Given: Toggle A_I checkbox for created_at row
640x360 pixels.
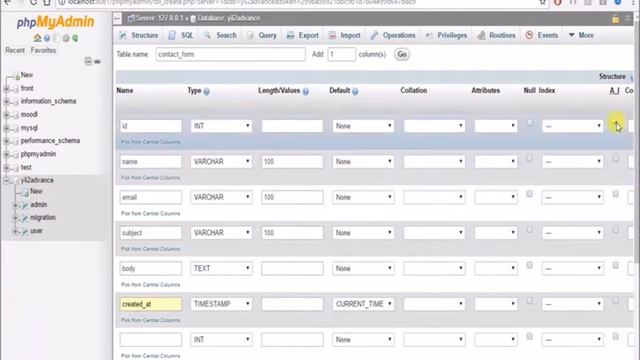Looking at the screenshot, I should [x=616, y=300].
